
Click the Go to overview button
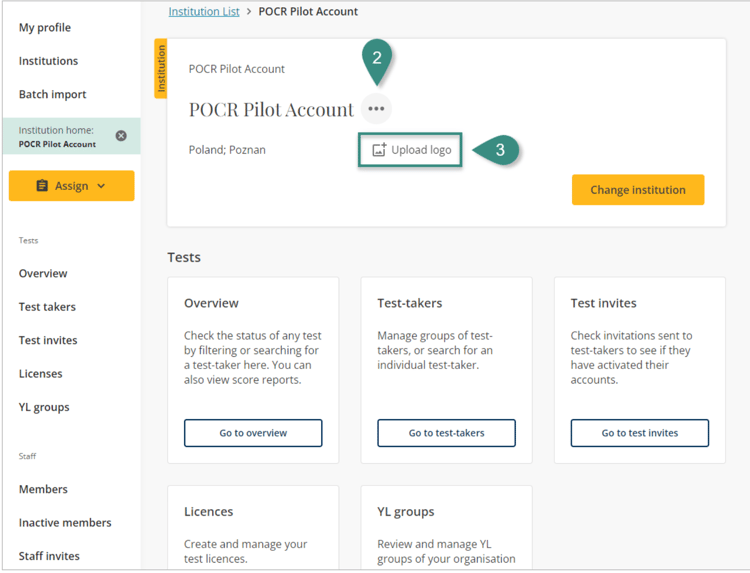click(253, 433)
